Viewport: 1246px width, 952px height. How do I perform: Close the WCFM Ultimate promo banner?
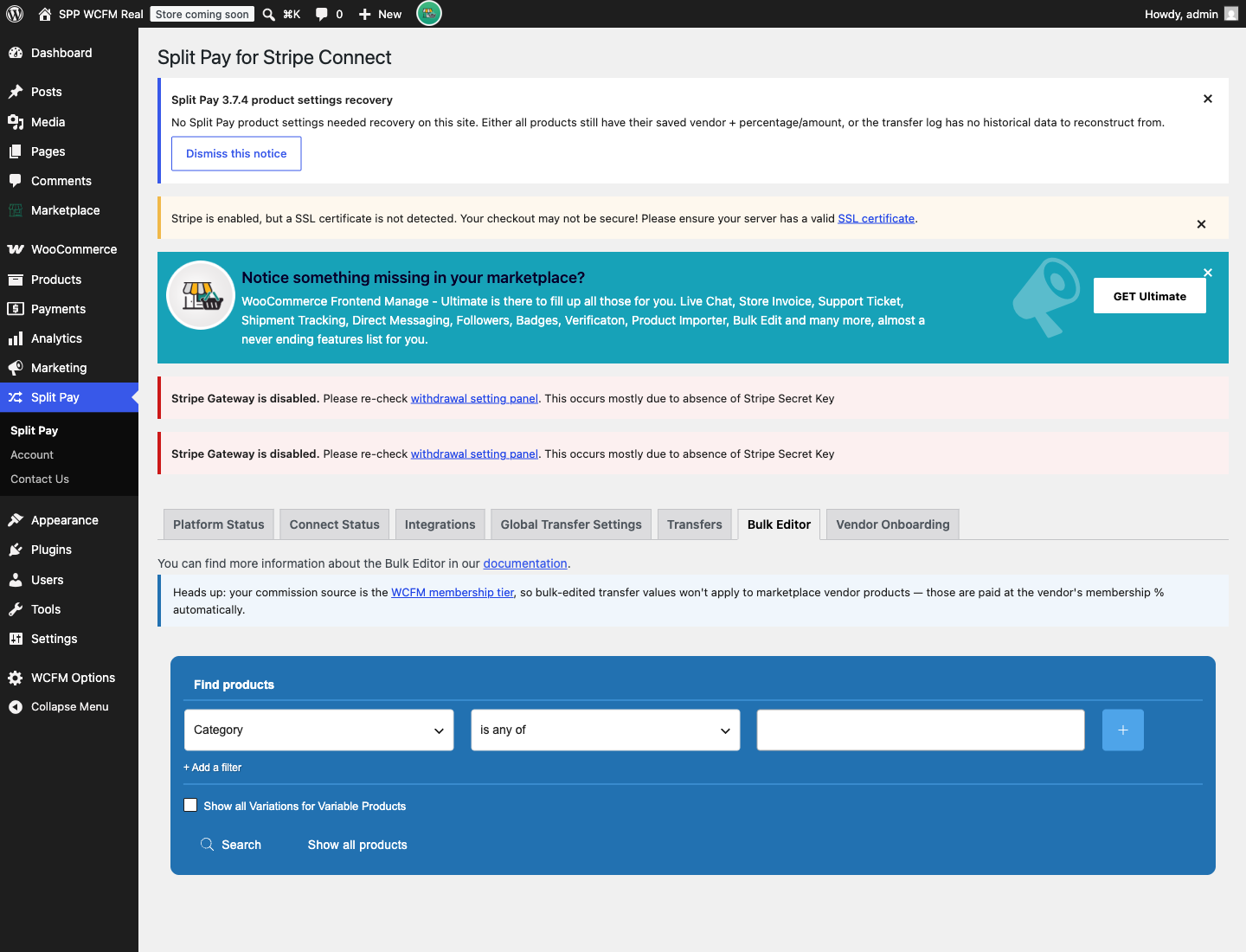[x=1208, y=273]
